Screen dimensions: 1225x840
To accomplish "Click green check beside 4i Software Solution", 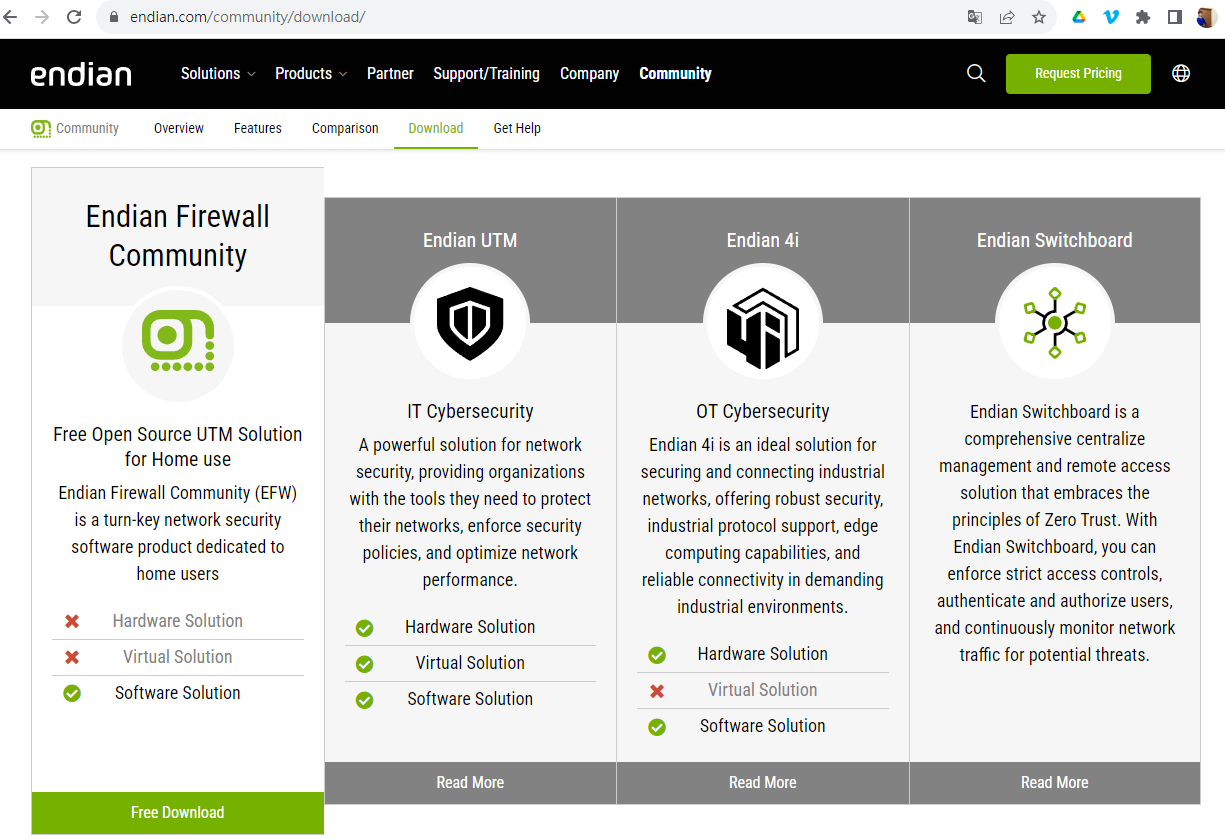I will click(x=657, y=727).
